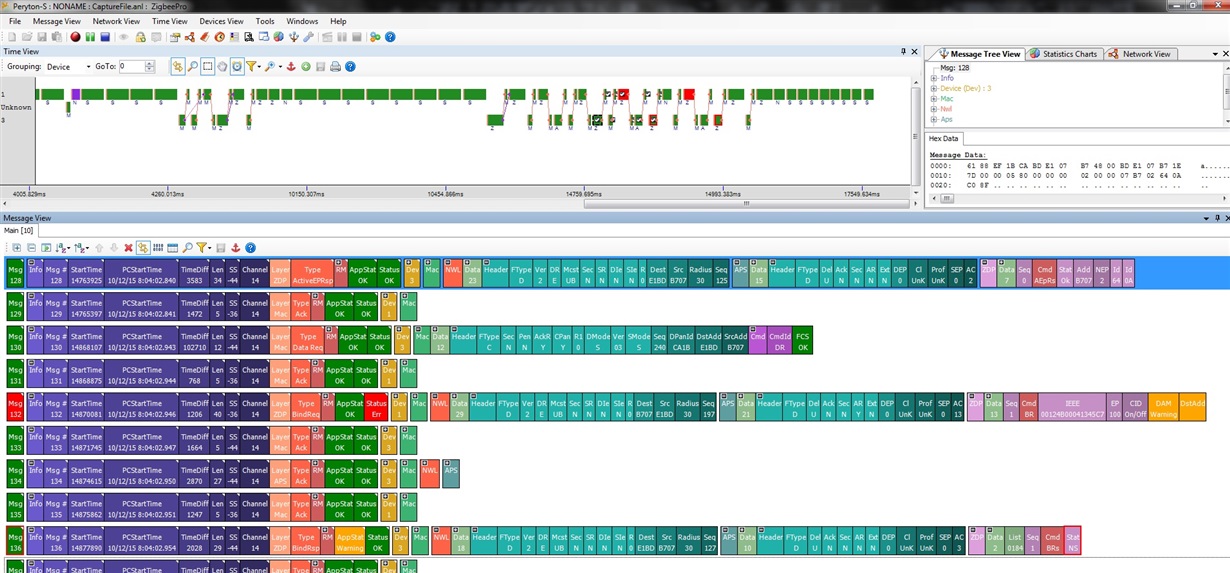Expand the Device (Dev) : 3 tree node
The height and width of the screenshot is (573, 1230).
tap(934, 88)
